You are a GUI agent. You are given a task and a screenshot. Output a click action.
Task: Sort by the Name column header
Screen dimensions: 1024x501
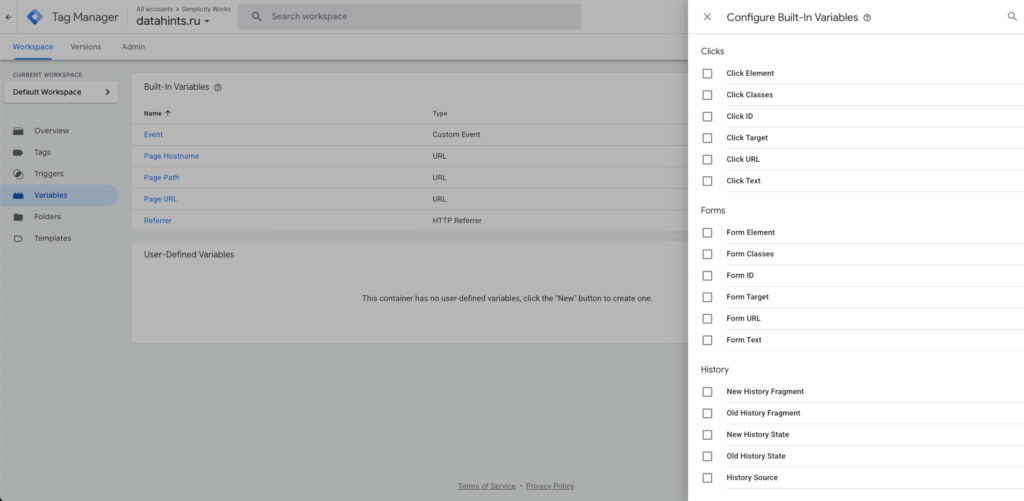152,113
